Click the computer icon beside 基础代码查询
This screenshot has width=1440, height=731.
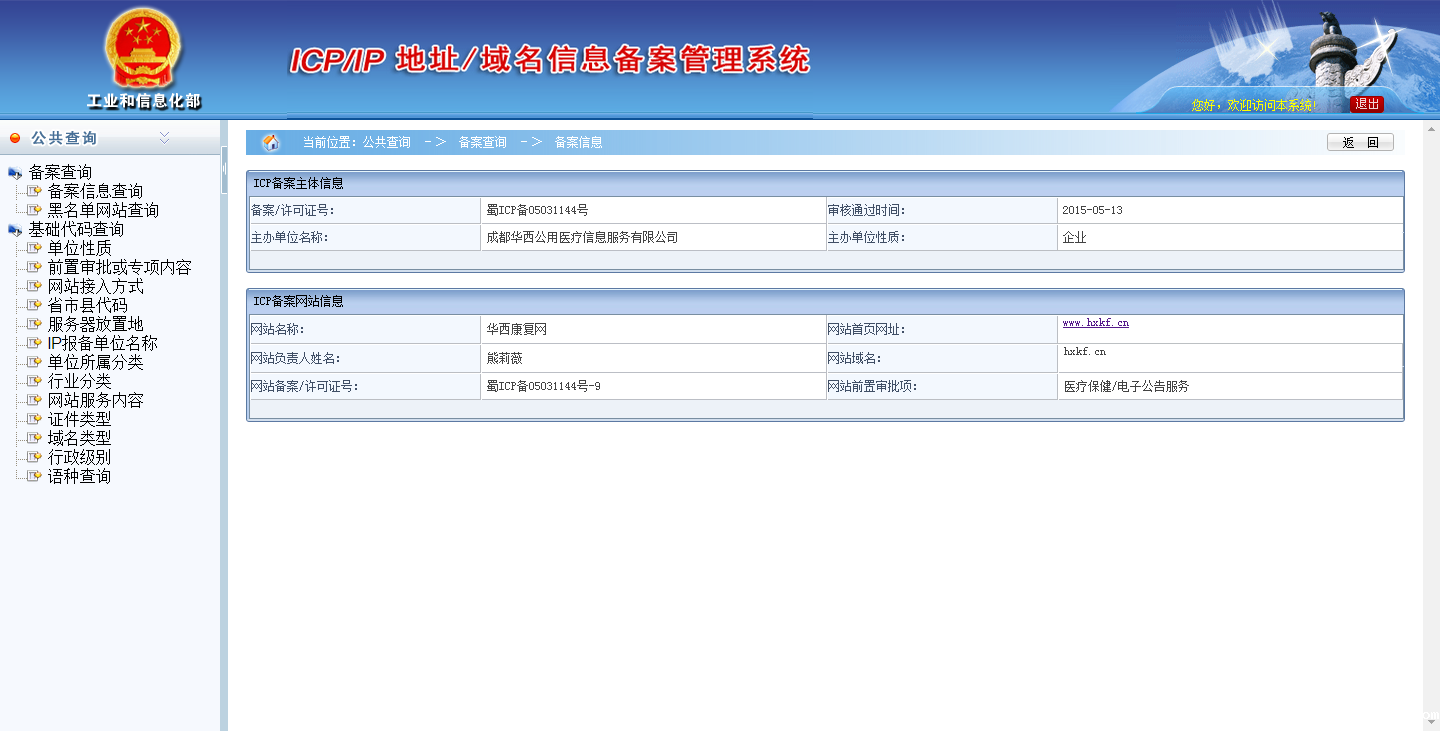(15, 230)
